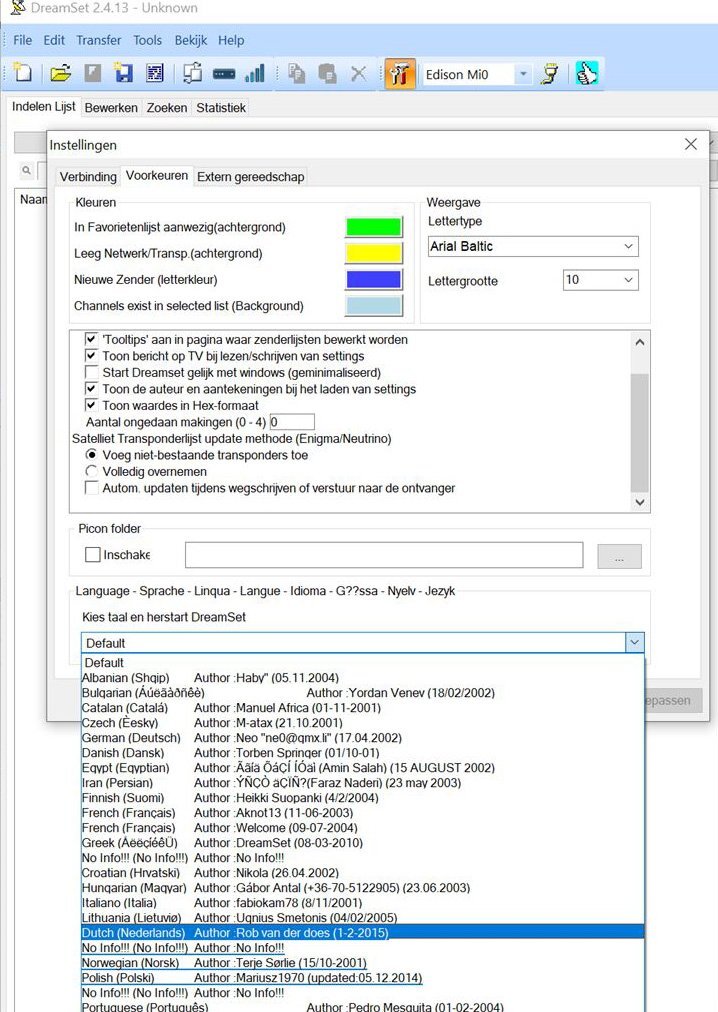Screen dimensions: 718x1012
Task: Open a settings file with folder icon
Action: click(x=61, y=74)
